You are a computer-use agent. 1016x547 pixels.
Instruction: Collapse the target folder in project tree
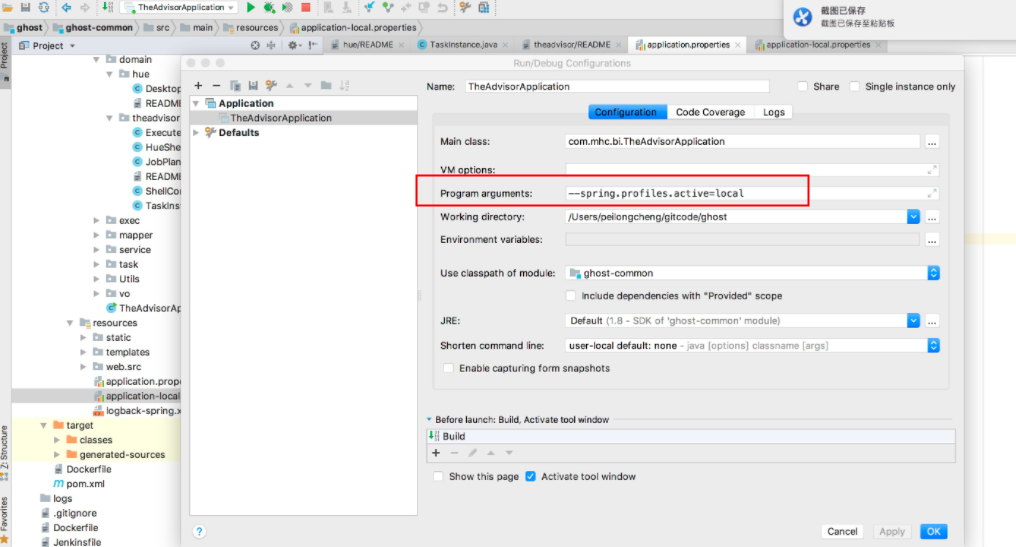pos(43,425)
